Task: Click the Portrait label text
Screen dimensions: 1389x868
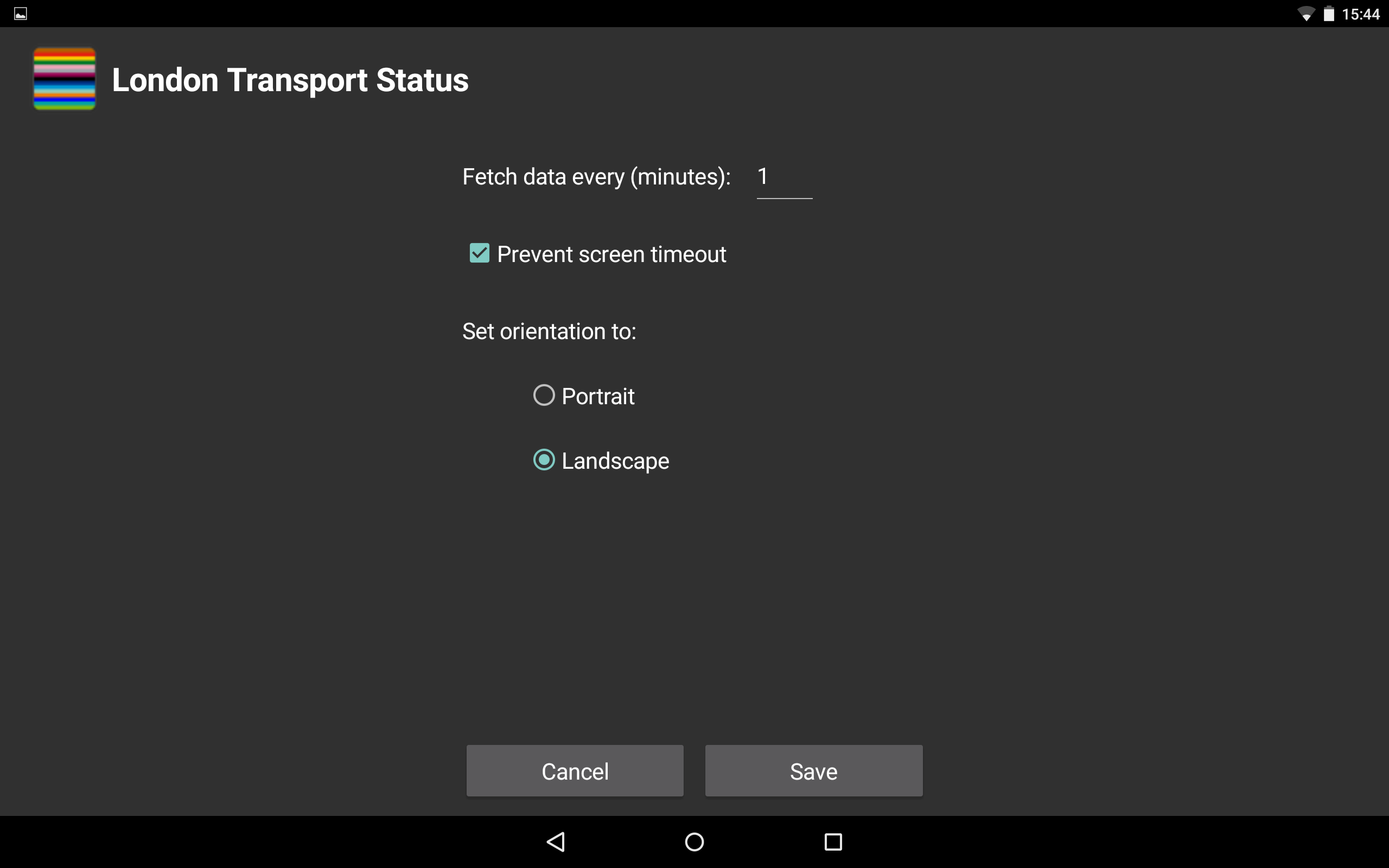Action: coord(598,395)
